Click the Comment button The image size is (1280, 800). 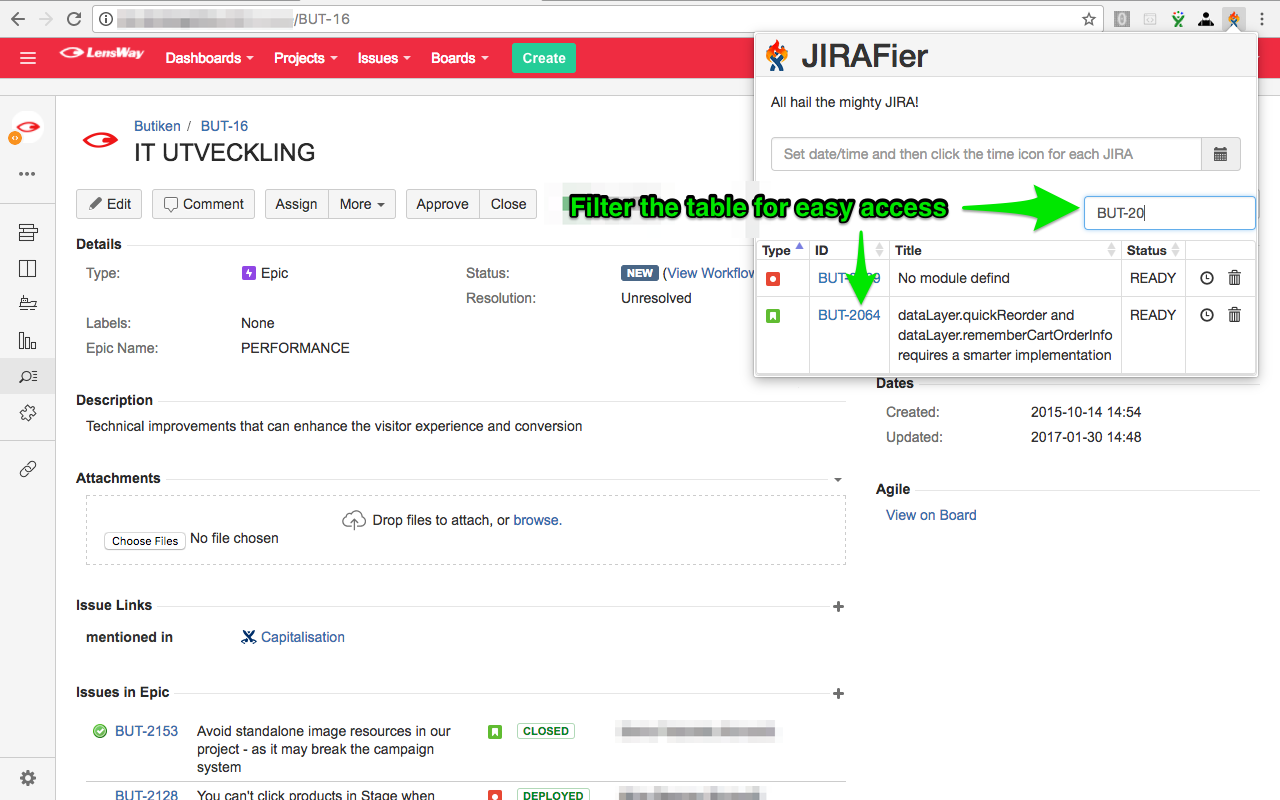[203, 204]
